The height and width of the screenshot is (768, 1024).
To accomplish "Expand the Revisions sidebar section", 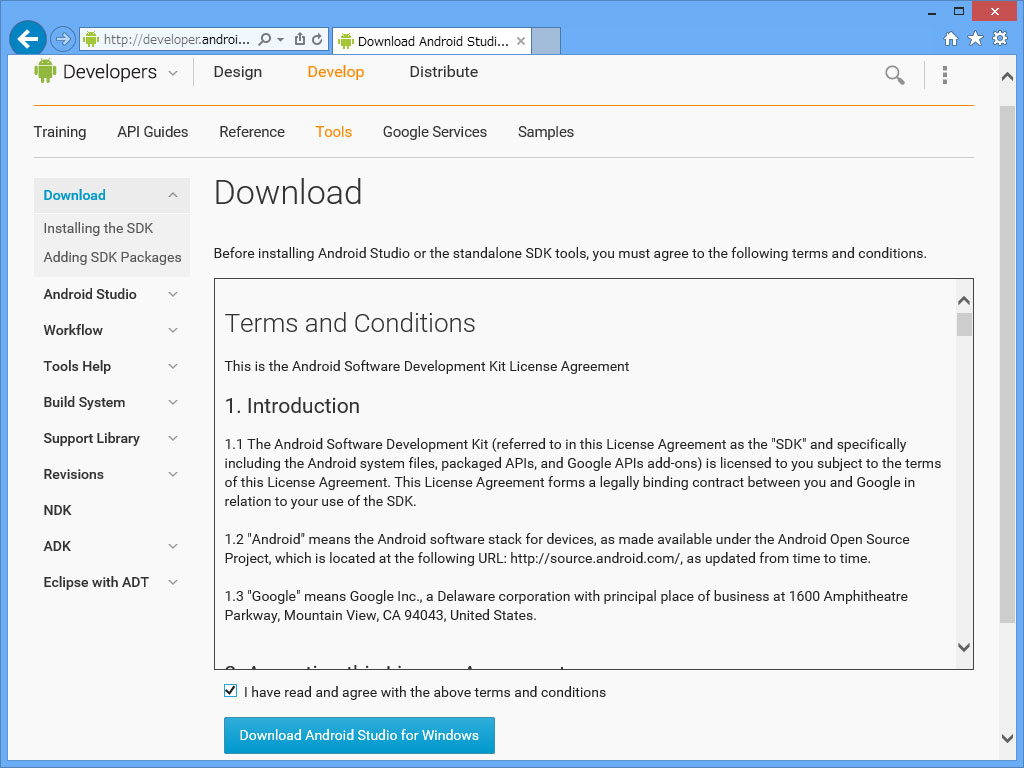I will 173,474.
